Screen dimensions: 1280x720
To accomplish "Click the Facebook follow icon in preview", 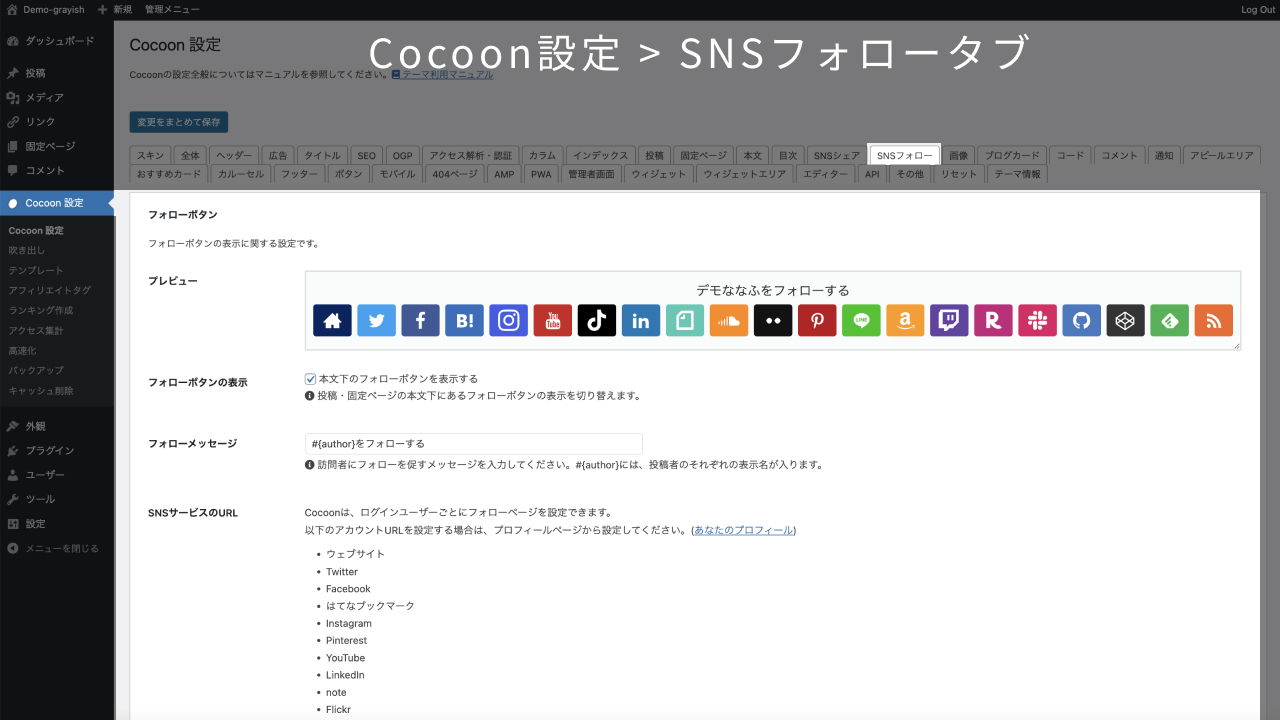I will point(420,320).
